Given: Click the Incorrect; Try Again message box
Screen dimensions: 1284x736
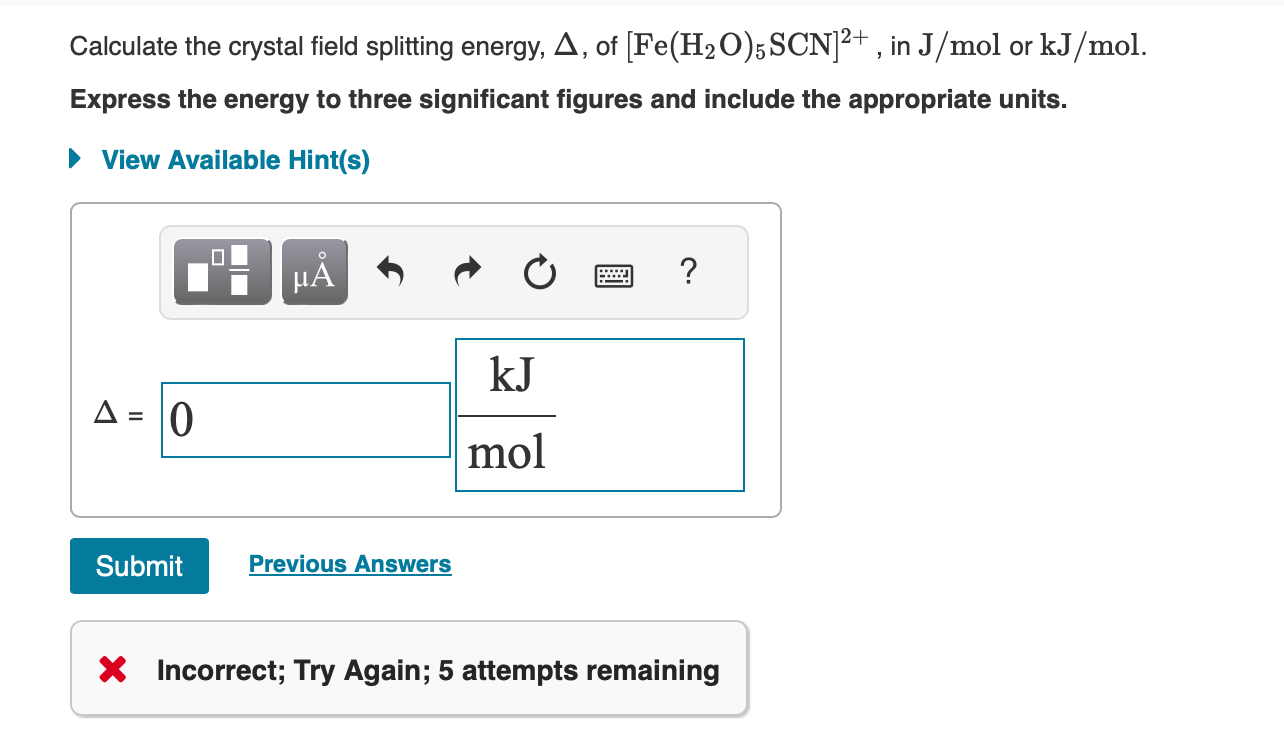Looking at the screenshot, I should pyautogui.click(x=408, y=668).
